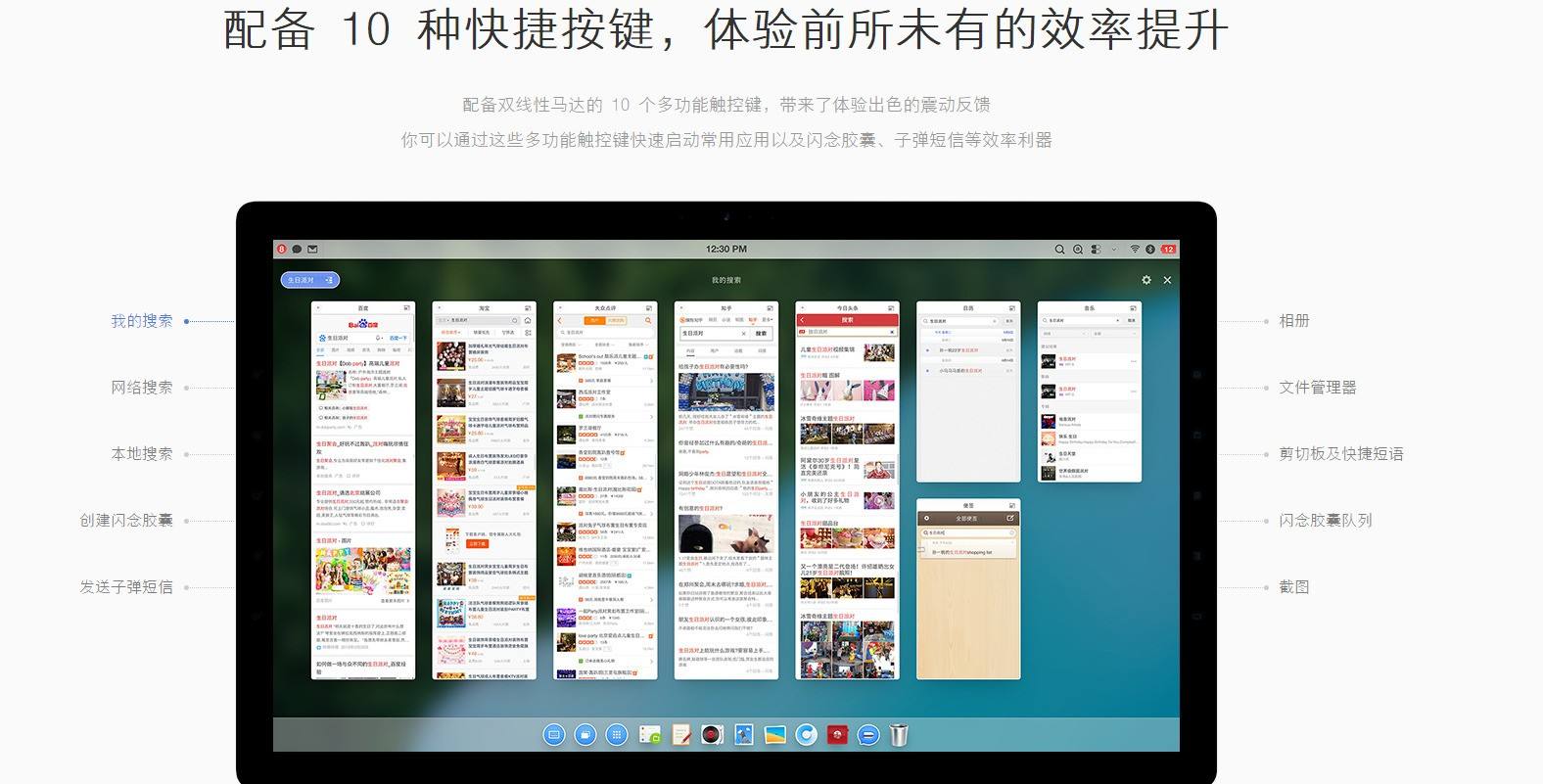Click the orange back arrow in 大众点评 card
1543x784 pixels.
pos(560,320)
